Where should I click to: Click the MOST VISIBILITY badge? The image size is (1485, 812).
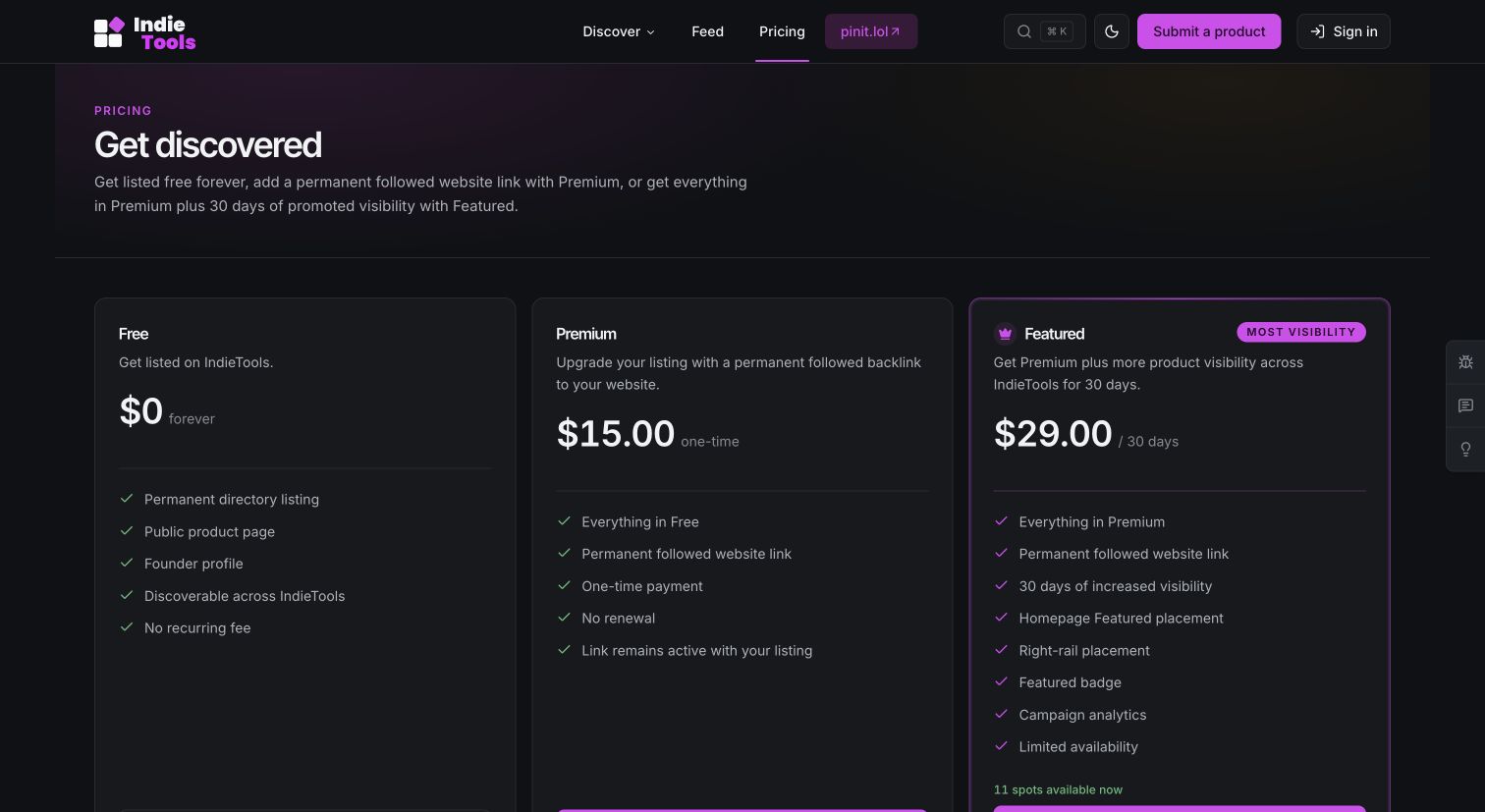click(1301, 332)
